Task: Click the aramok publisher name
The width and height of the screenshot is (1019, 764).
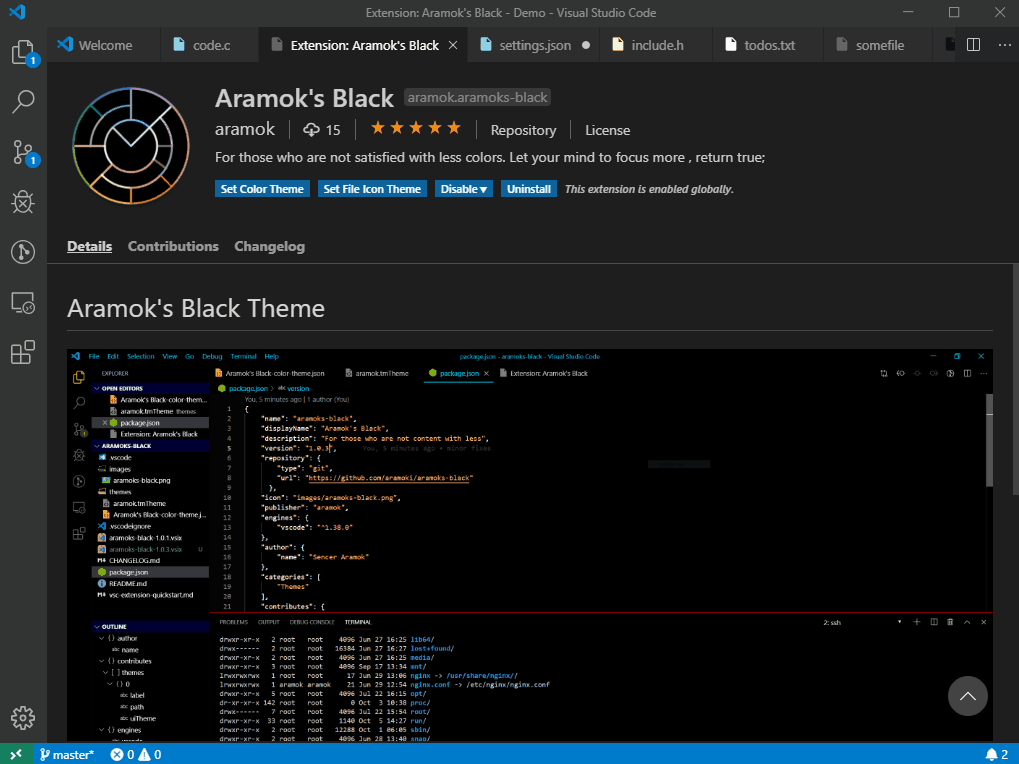Action: pyautogui.click(x=245, y=129)
